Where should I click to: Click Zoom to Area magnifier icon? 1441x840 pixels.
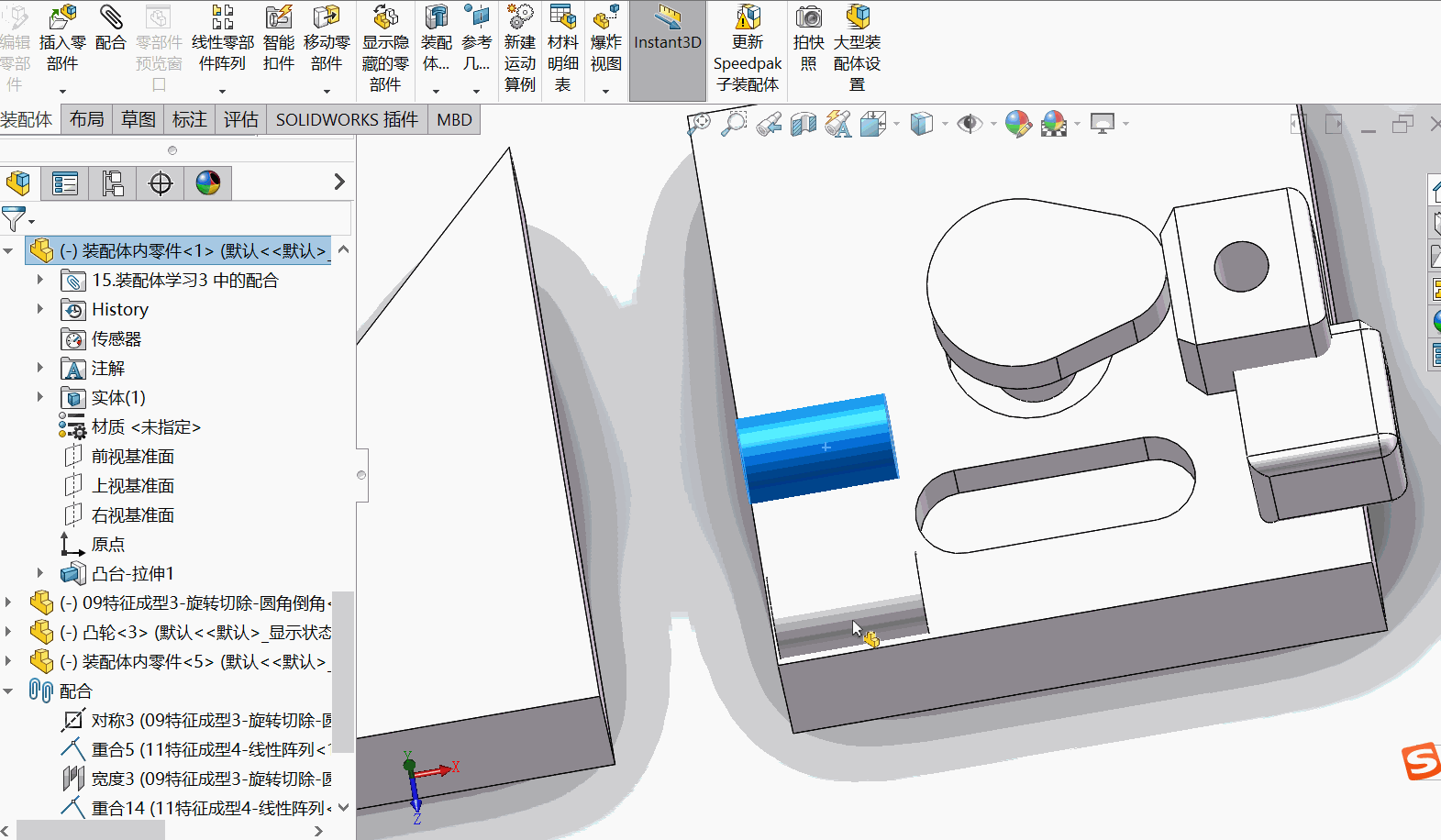pos(734,123)
